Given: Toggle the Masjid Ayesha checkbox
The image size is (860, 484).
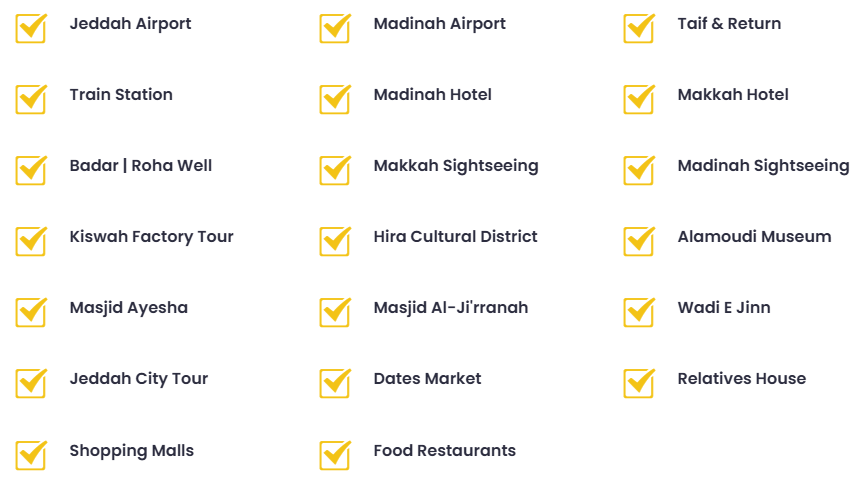Looking at the screenshot, I should pyautogui.click(x=31, y=312).
